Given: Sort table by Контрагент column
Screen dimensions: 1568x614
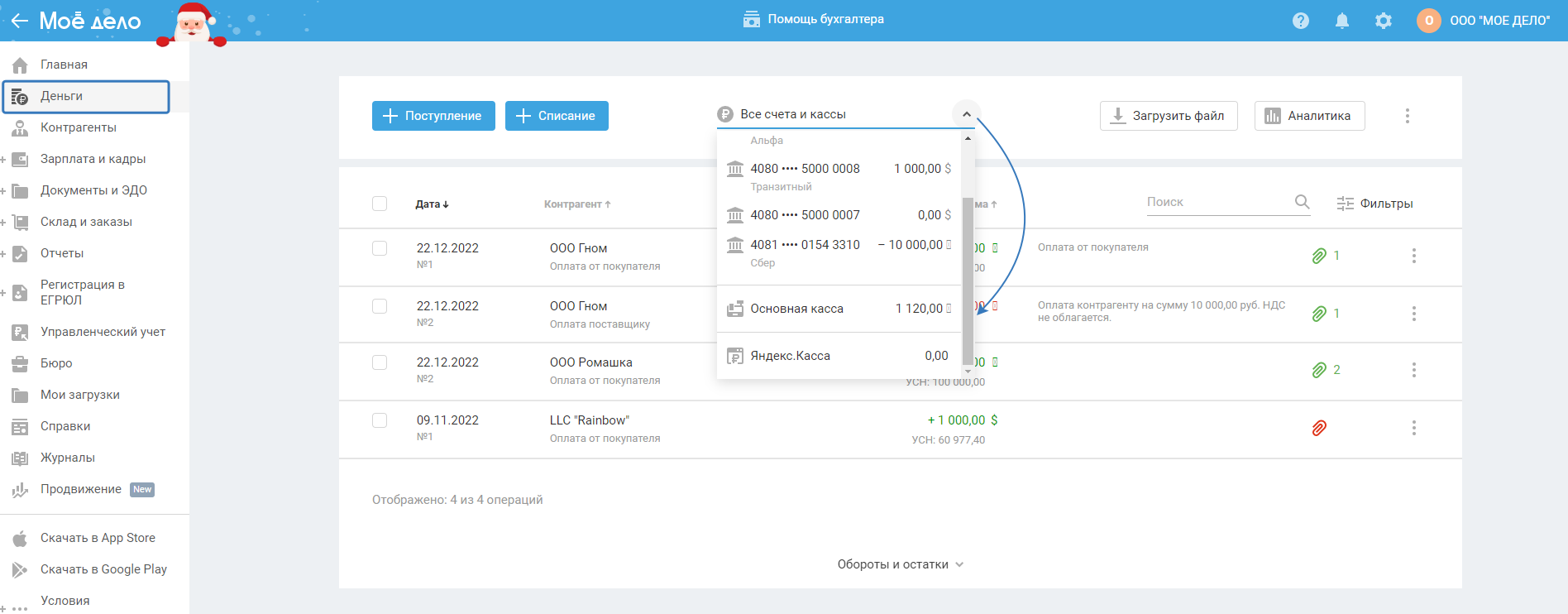Looking at the screenshot, I should pyautogui.click(x=577, y=204).
